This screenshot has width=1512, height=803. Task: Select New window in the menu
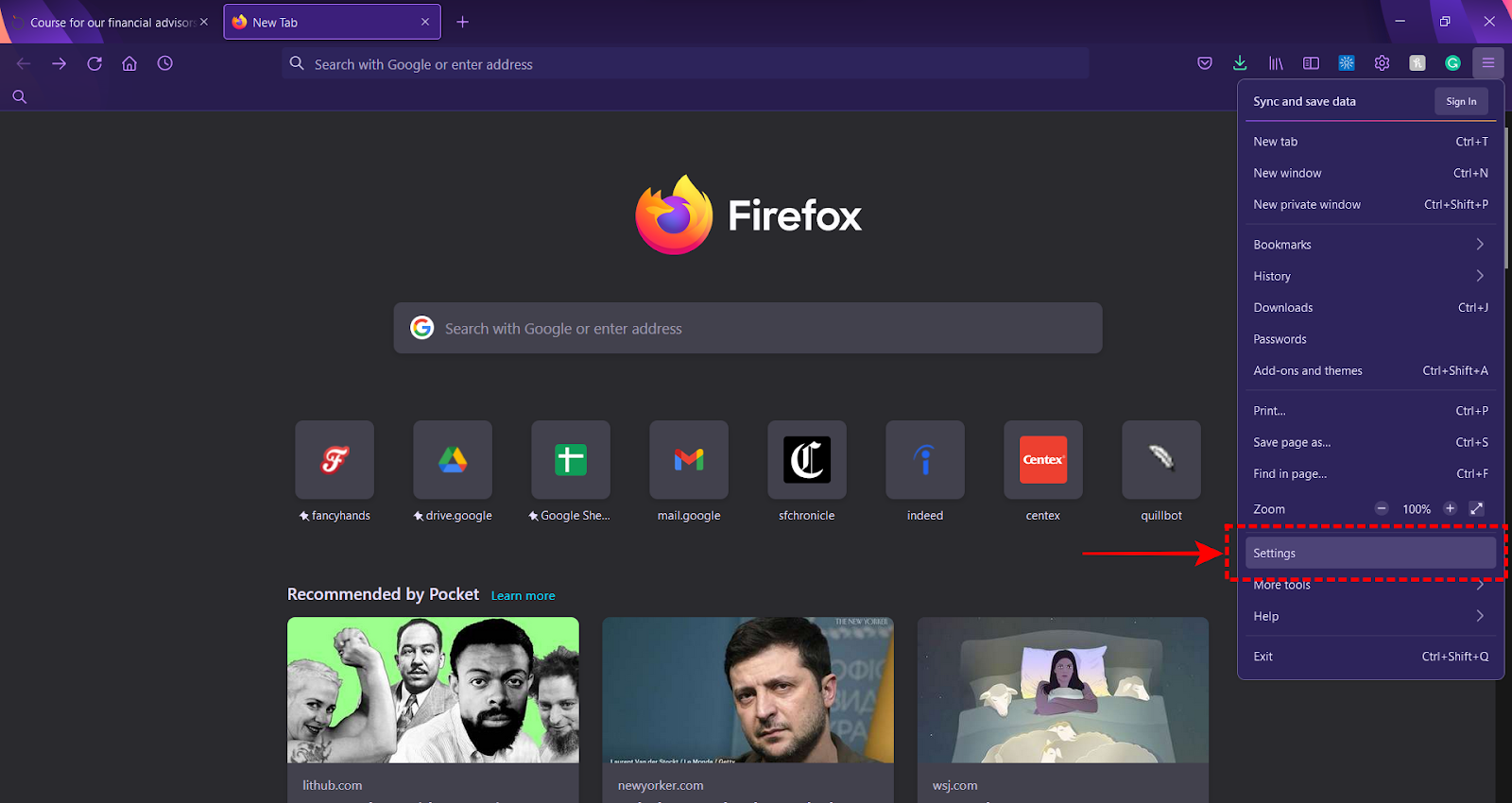[1370, 173]
